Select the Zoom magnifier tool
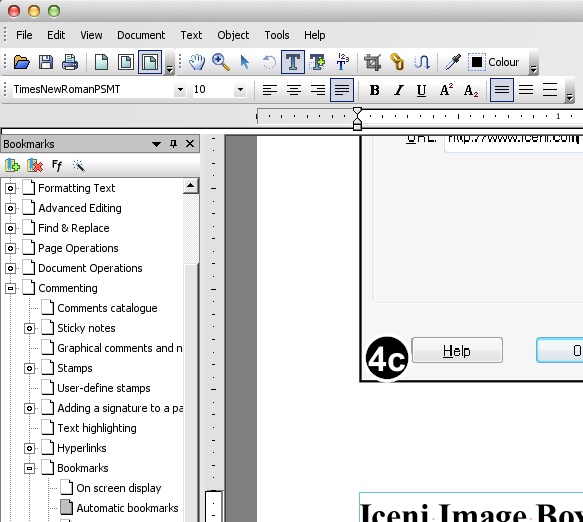Viewport: 583px width, 522px height. coord(221,62)
